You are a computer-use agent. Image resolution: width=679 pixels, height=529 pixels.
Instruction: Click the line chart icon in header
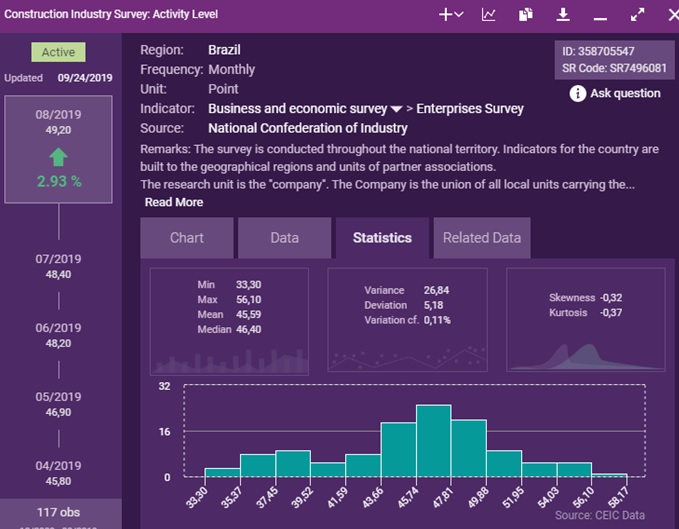(488, 15)
